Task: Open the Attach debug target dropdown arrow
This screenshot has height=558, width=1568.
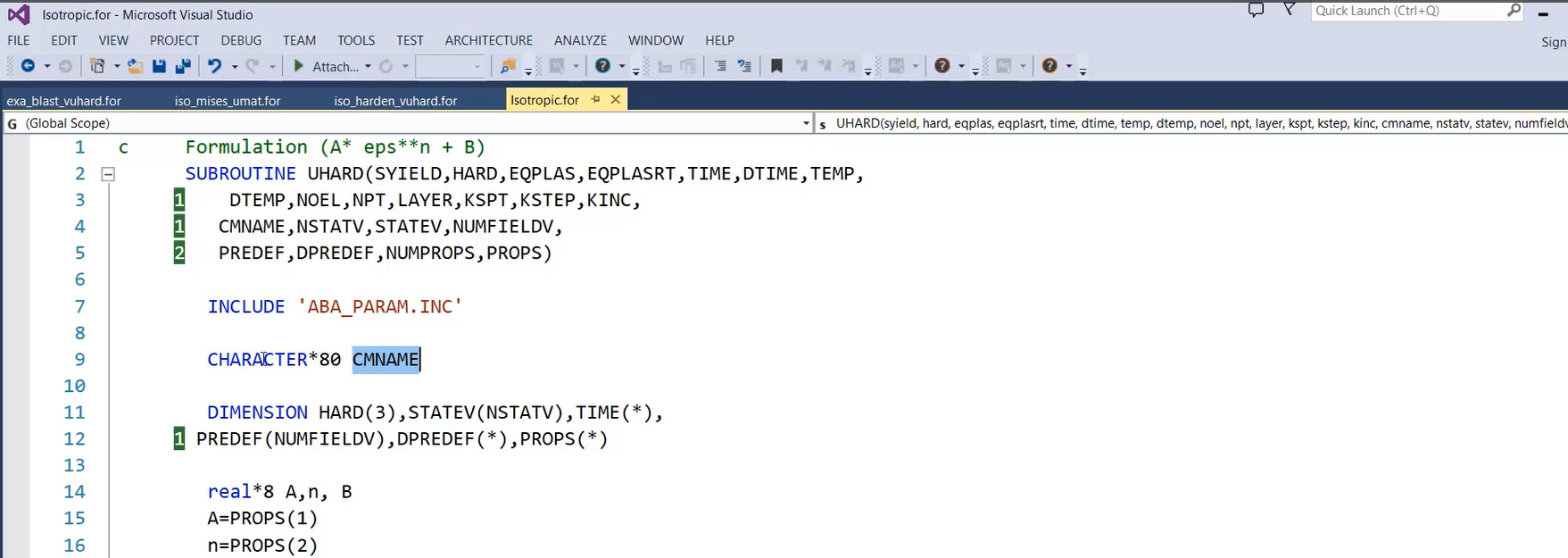Action: tap(367, 66)
